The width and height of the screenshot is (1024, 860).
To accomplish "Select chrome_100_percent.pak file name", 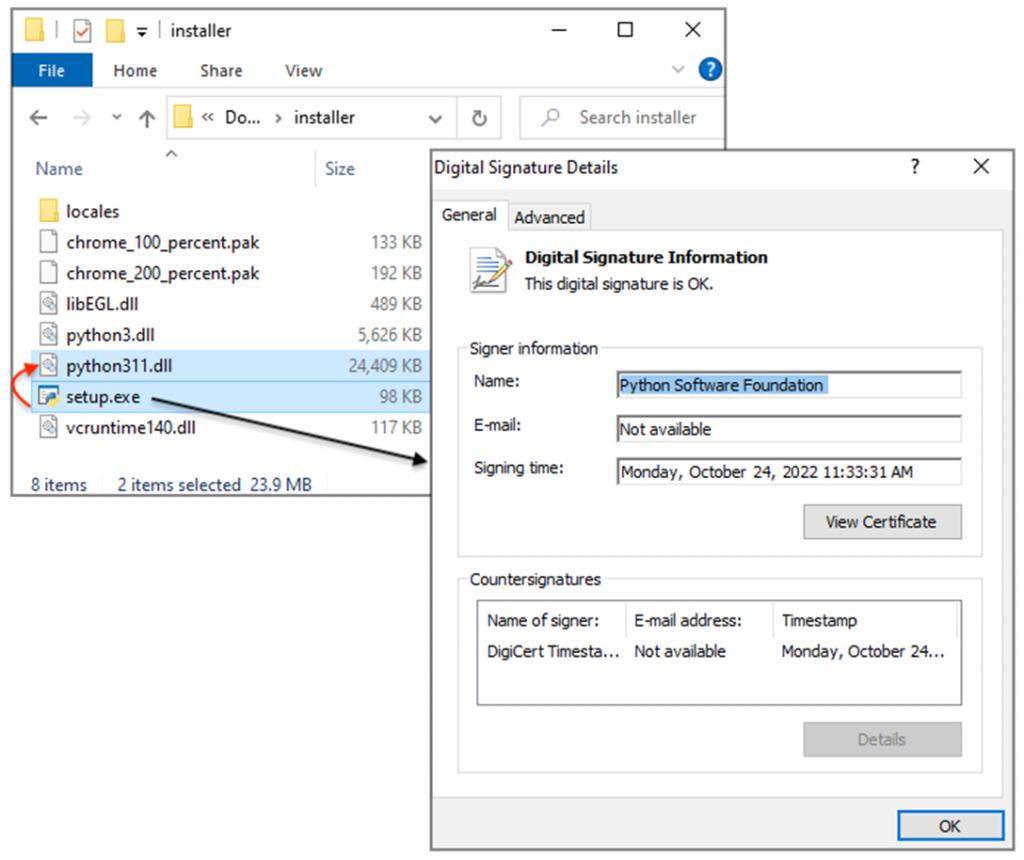I will [x=163, y=243].
